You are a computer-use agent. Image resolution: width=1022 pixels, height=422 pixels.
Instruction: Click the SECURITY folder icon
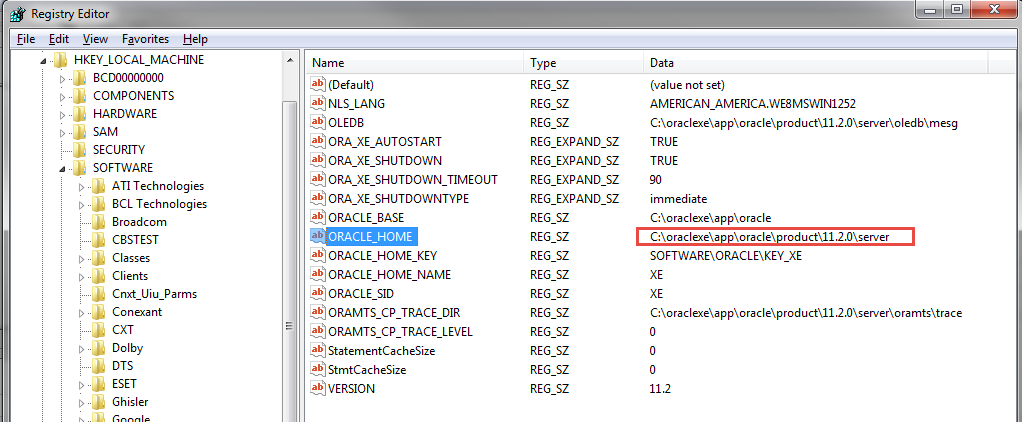tap(80, 150)
